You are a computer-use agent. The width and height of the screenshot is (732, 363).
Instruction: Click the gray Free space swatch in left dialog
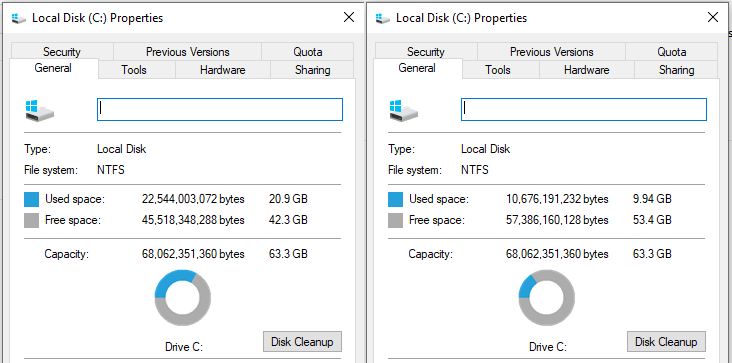(x=31, y=220)
